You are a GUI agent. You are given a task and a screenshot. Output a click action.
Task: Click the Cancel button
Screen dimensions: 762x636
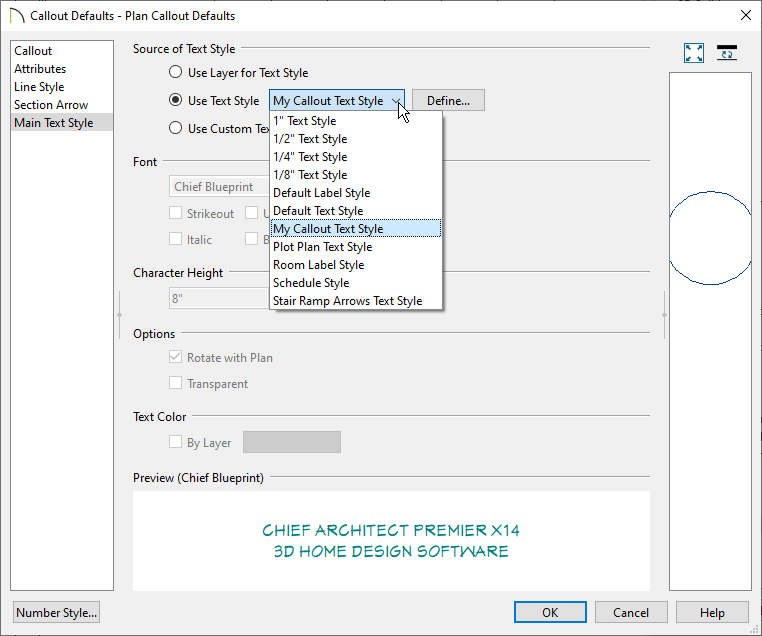pyautogui.click(x=631, y=612)
